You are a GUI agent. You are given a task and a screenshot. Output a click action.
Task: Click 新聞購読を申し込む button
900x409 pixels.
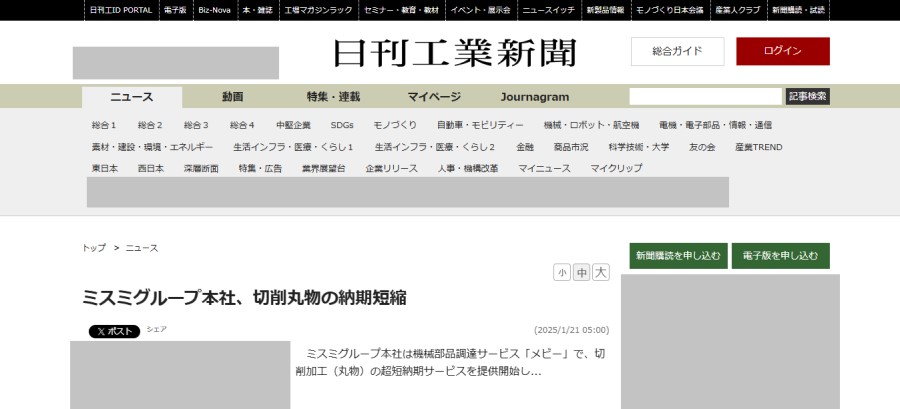click(x=678, y=256)
